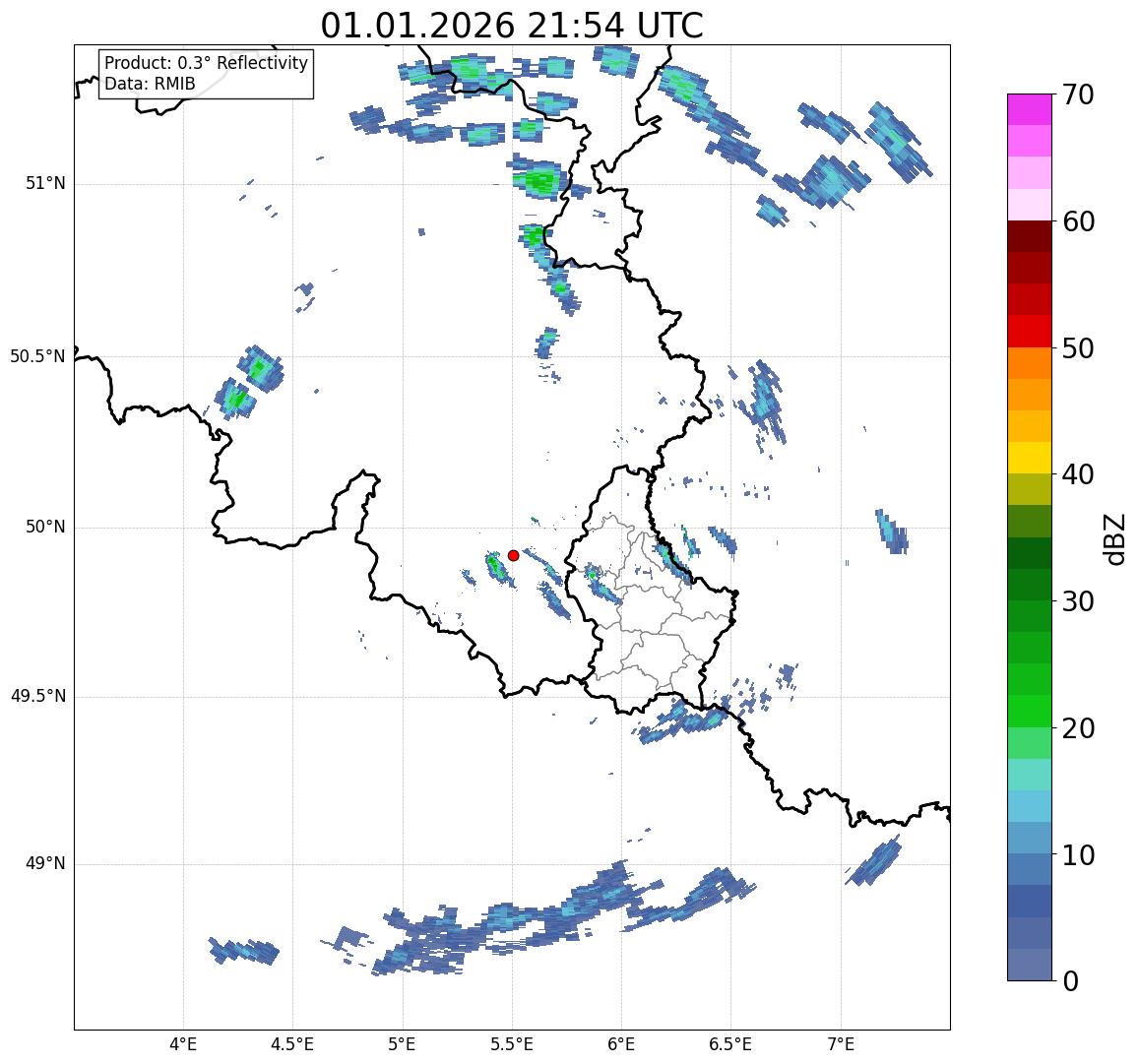Viewport: 1139px width, 1064px height.
Task: Click the 49°N latitude label
Action: (x=45, y=863)
